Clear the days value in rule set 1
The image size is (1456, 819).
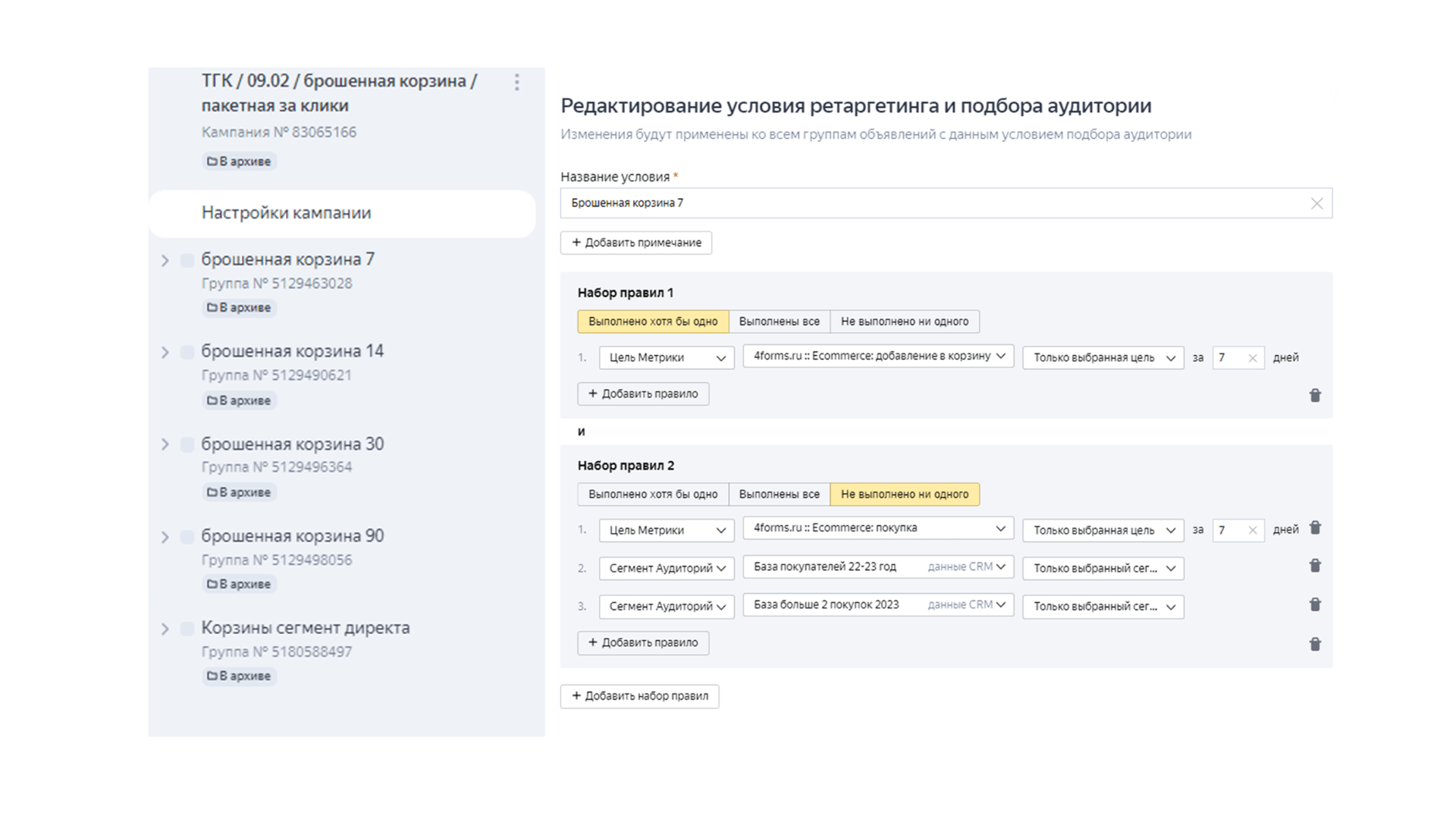1252,358
